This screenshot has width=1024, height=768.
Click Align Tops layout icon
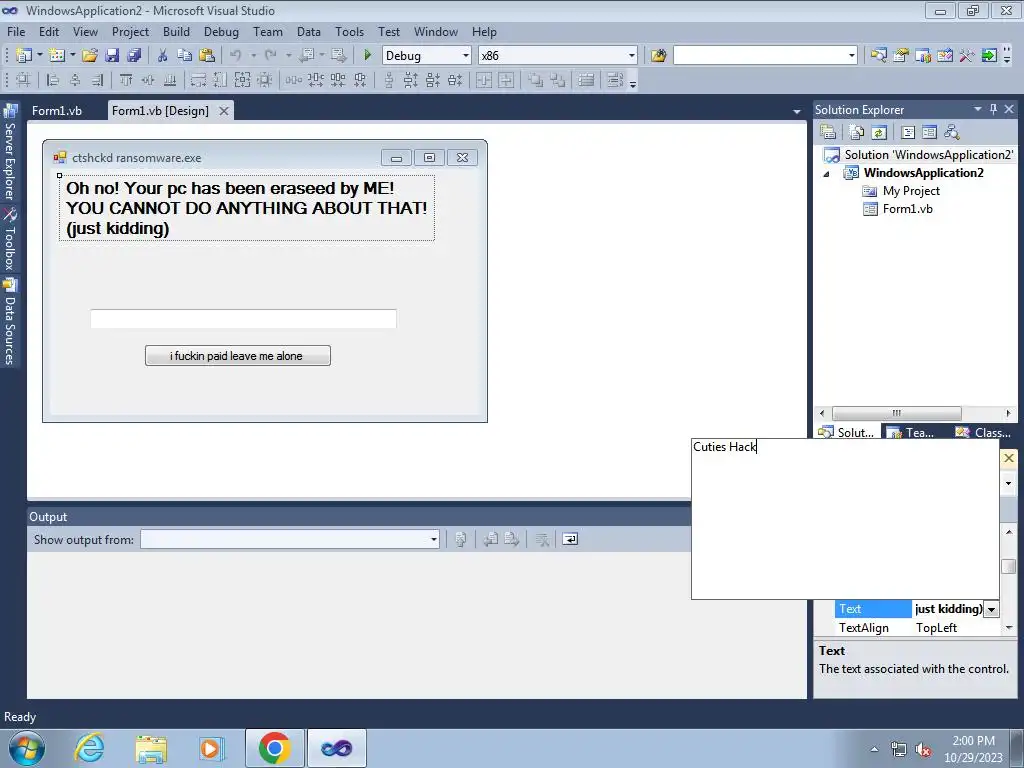126,80
